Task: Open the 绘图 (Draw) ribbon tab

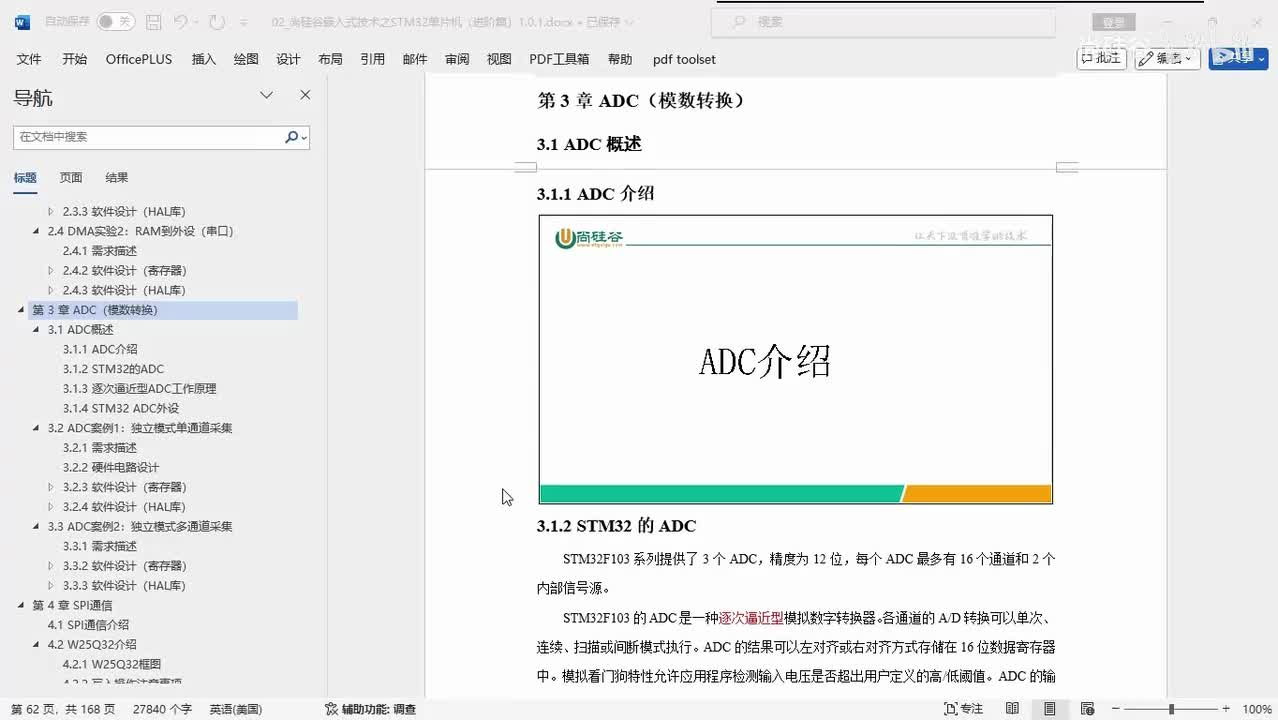Action: 246,59
